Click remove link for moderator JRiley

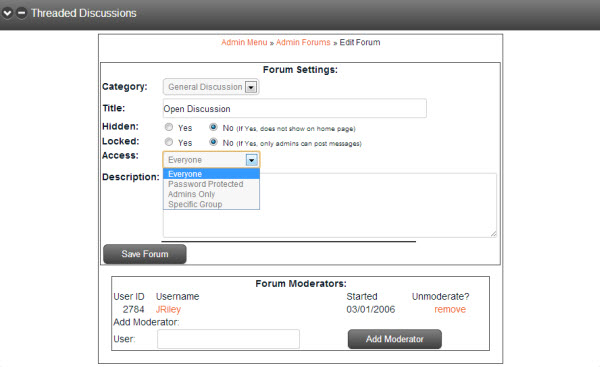click(450, 309)
